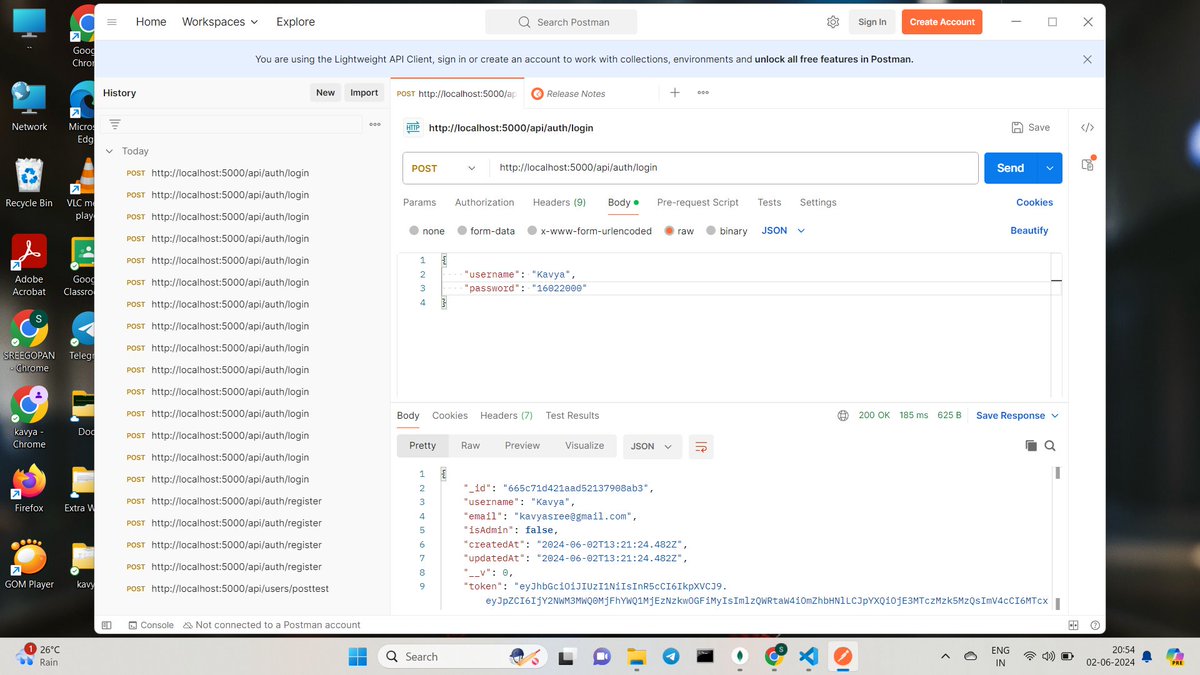This screenshot has height=675, width=1200.
Task: Switch response view to Raw
Action: [x=470, y=446]
